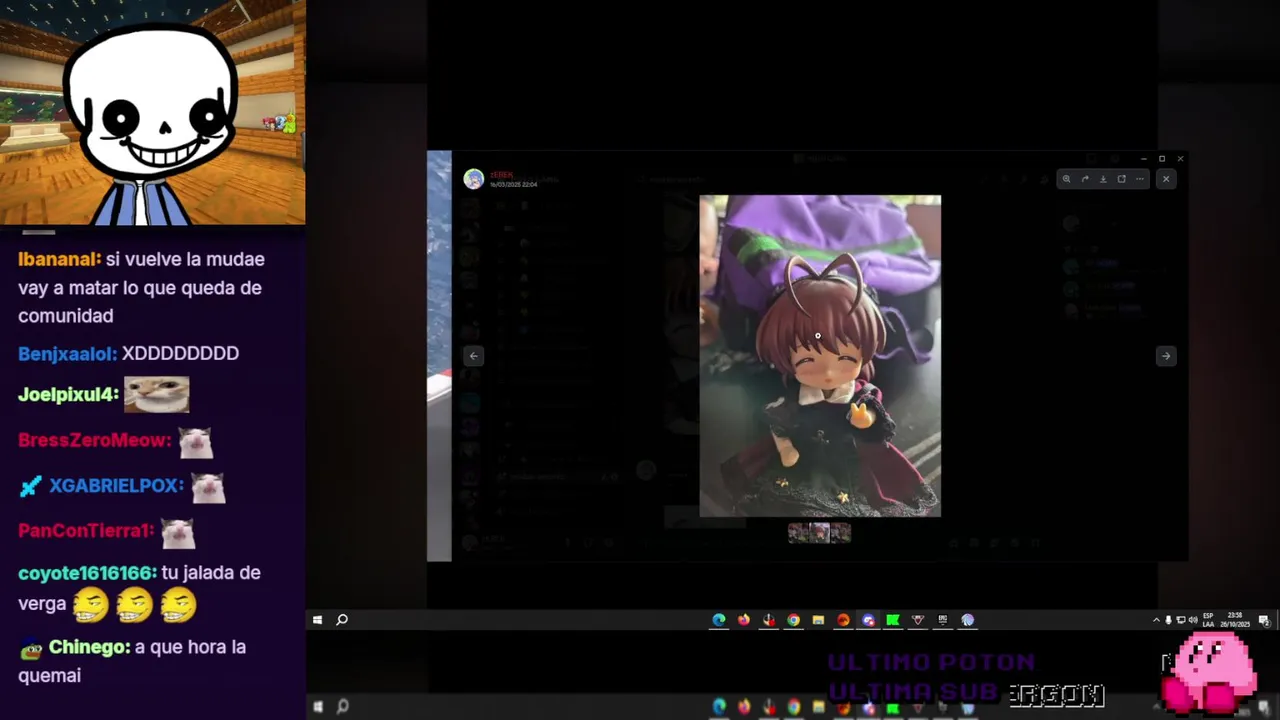The image size is (1280, 720).
Task: Click chat username XGABRIELPOX
Action: click(117, 485)
